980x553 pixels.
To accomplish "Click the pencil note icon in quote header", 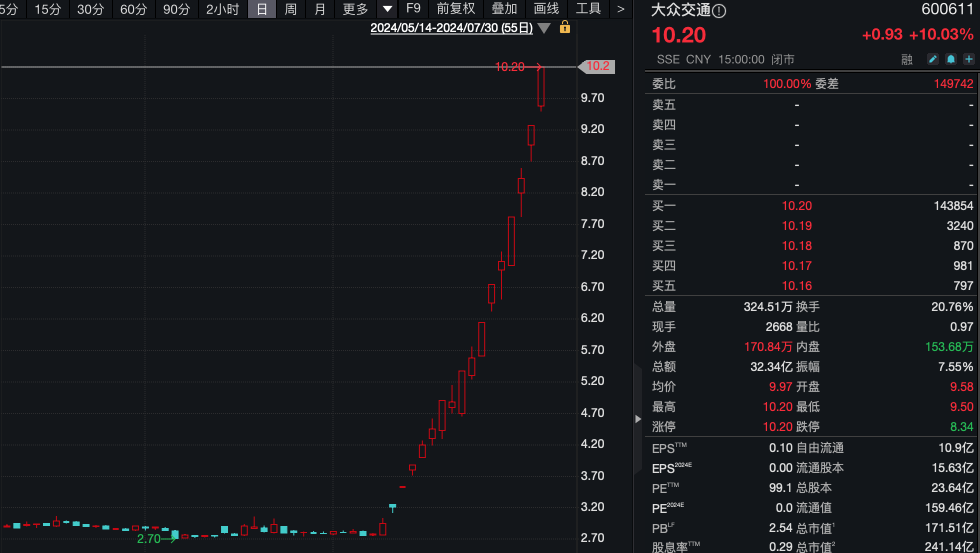I will (935, 59).
